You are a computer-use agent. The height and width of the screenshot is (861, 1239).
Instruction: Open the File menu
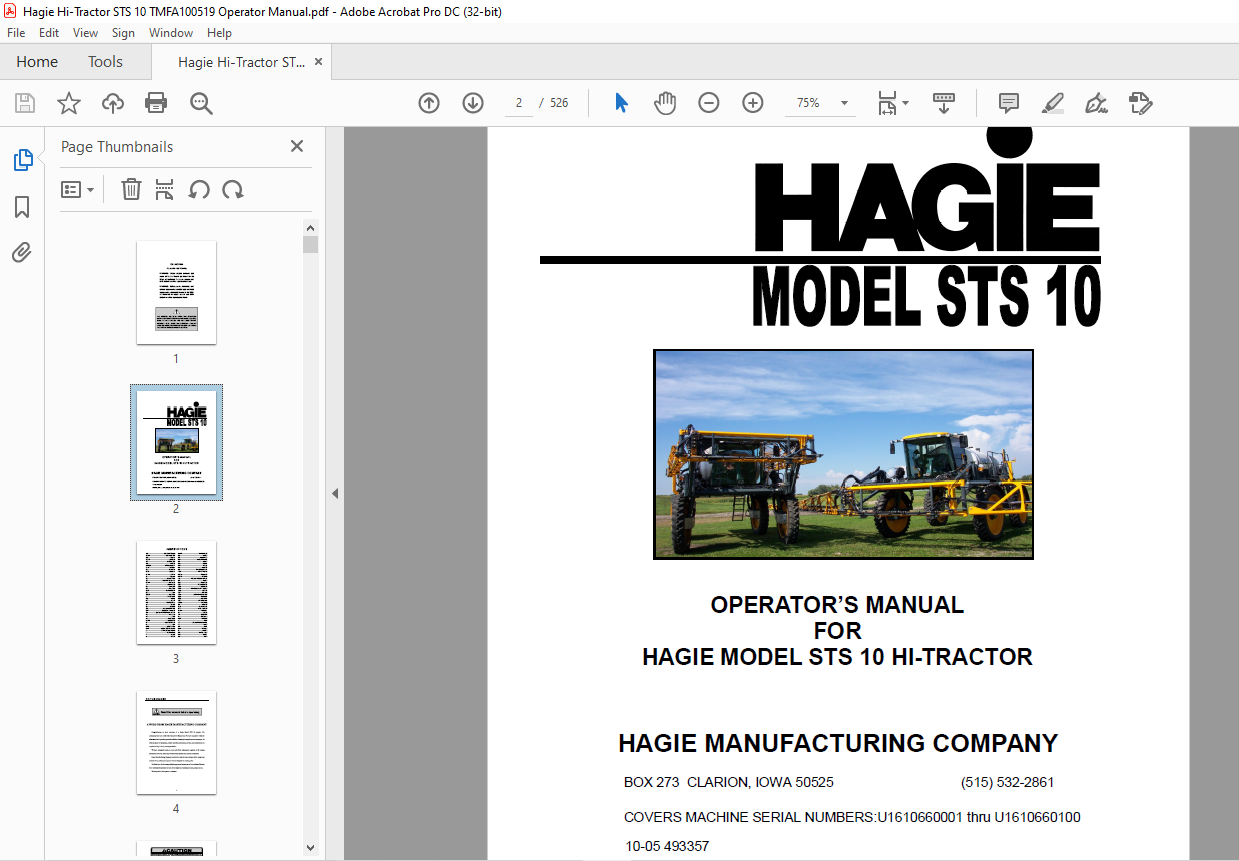click(x=16, y=33)
